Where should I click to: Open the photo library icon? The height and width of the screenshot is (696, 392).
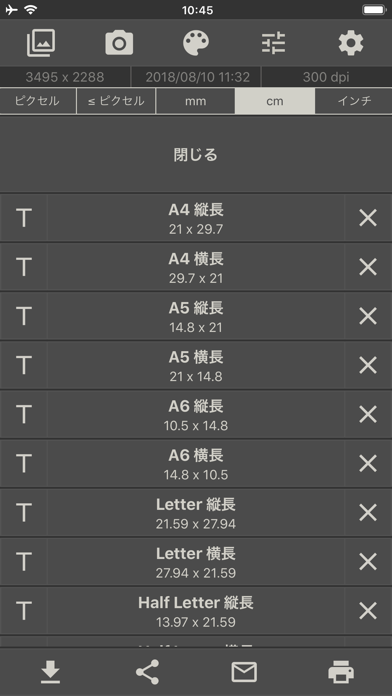click(41, 43)
